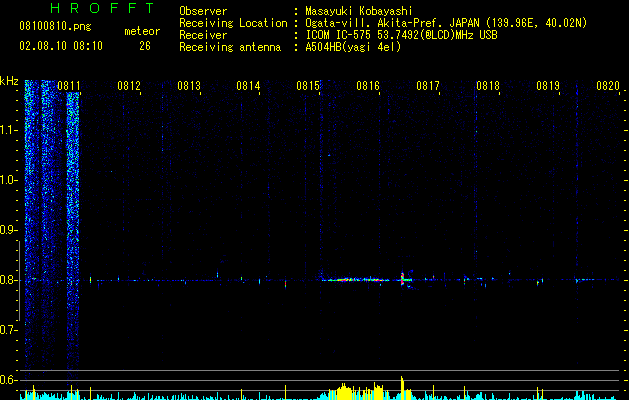Click the 0818 time marker
The image size is (629, 400).
pyautogui.click(x=488, y=86)
